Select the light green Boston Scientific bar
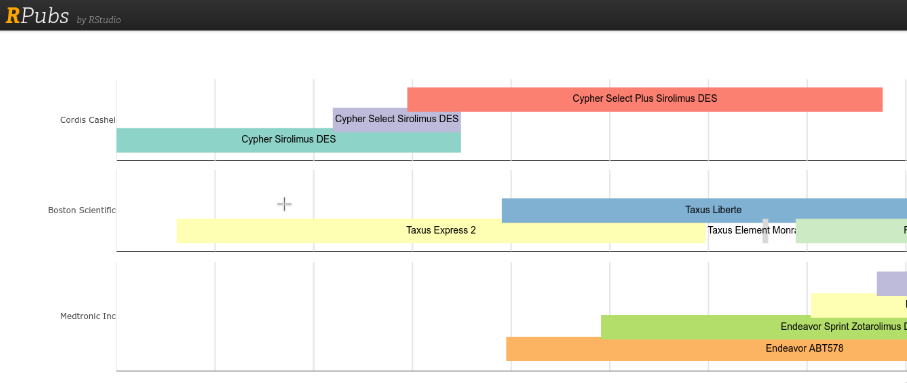 (x=851, y=231)
